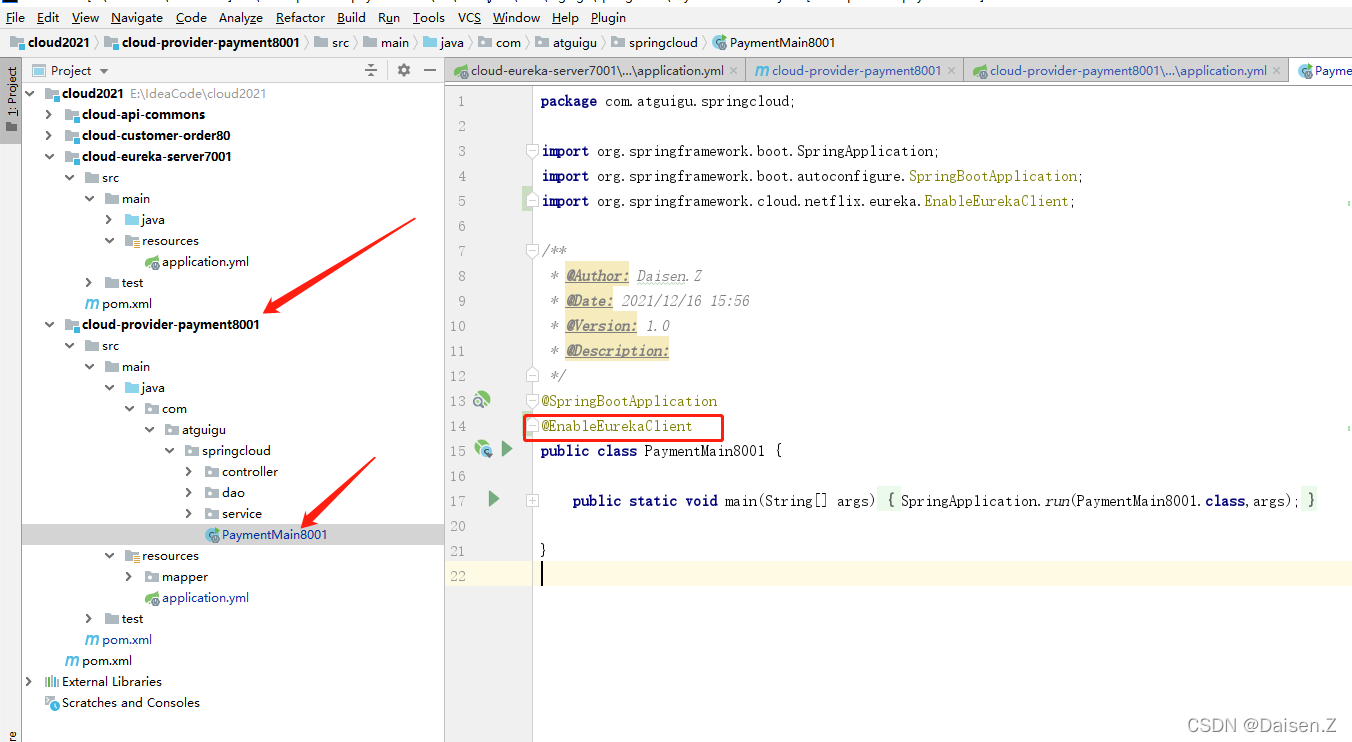The height and width of the screenshot is (742, 1352).
Task: Click @SpringBootApplication annotation on line 13
Action: coord(629,401)
